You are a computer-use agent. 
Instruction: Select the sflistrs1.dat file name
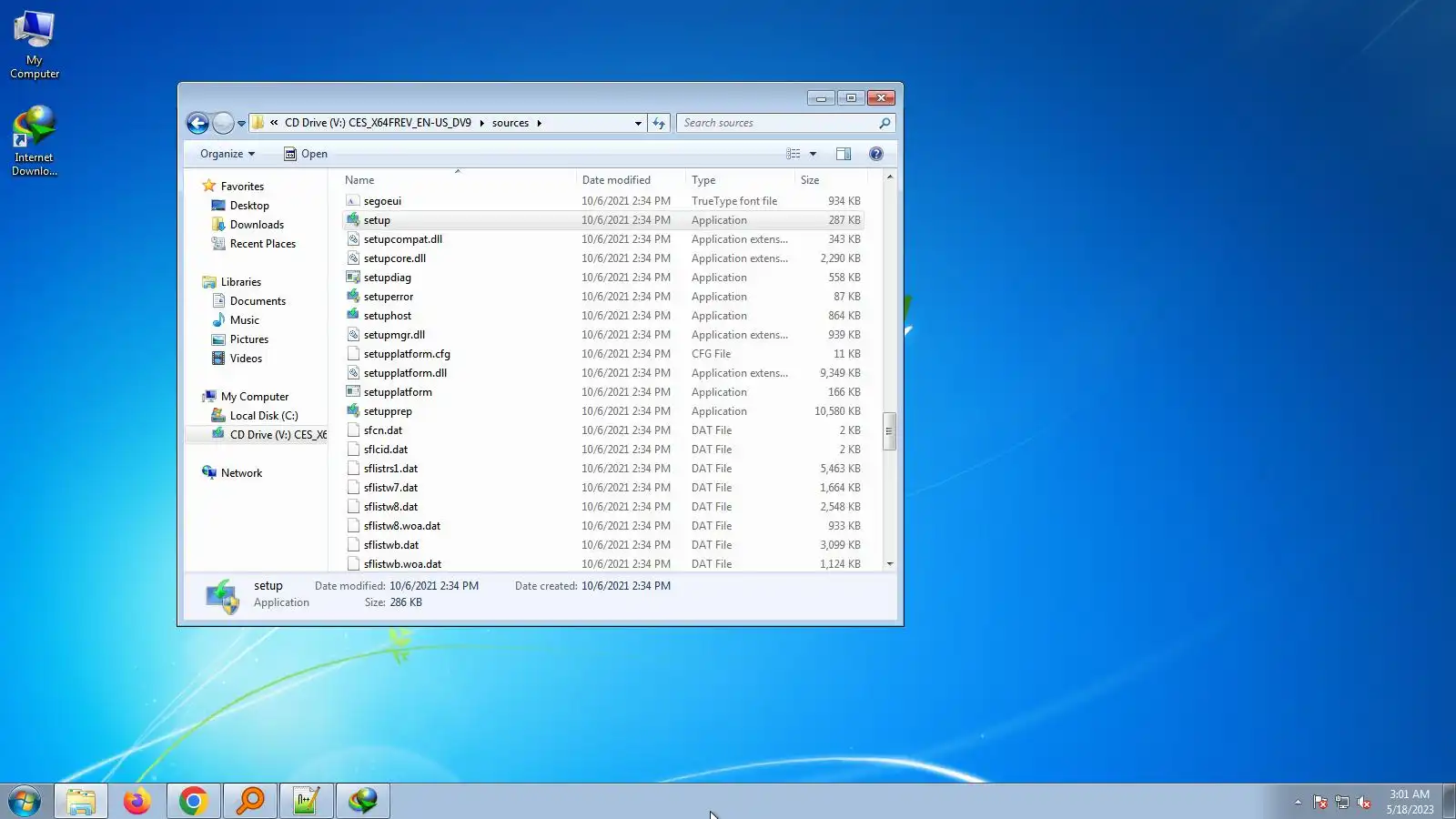click(391, 469)
